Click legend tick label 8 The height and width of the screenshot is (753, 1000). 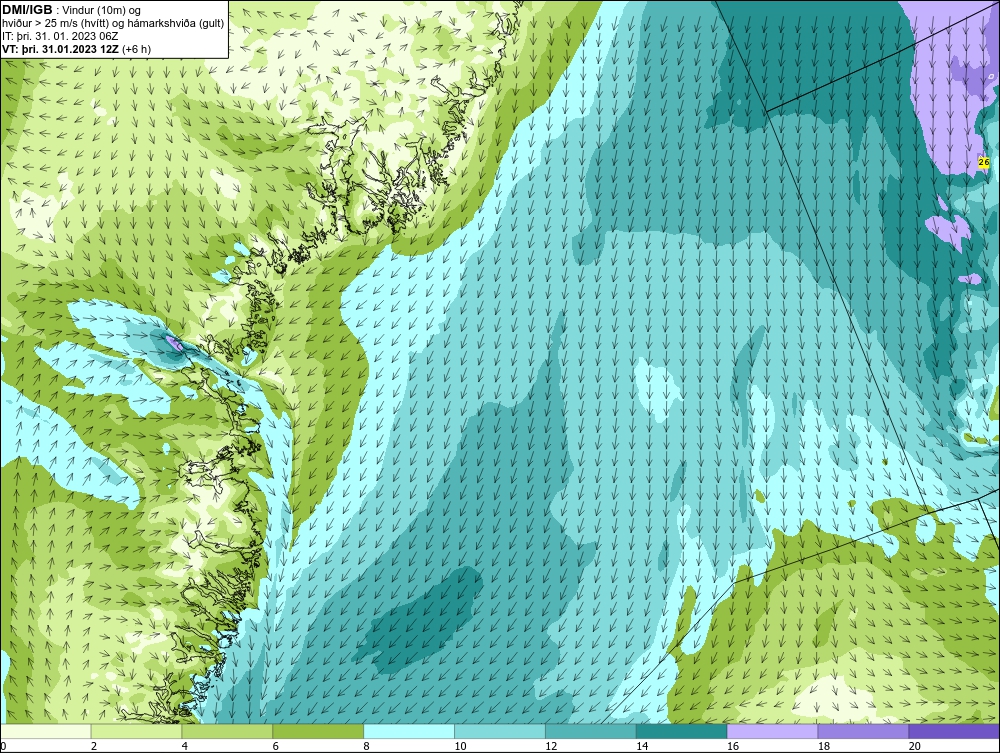pos(366,746)
